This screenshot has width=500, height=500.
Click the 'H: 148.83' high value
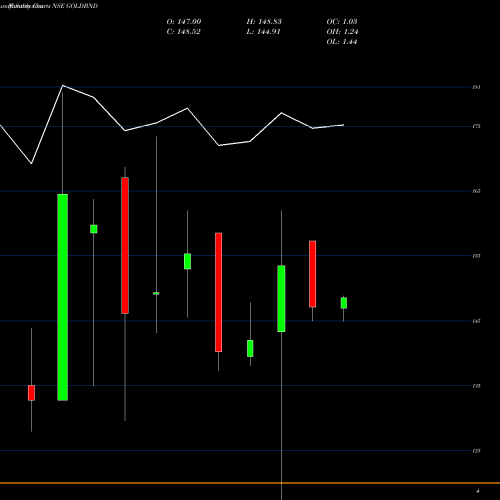264,22
